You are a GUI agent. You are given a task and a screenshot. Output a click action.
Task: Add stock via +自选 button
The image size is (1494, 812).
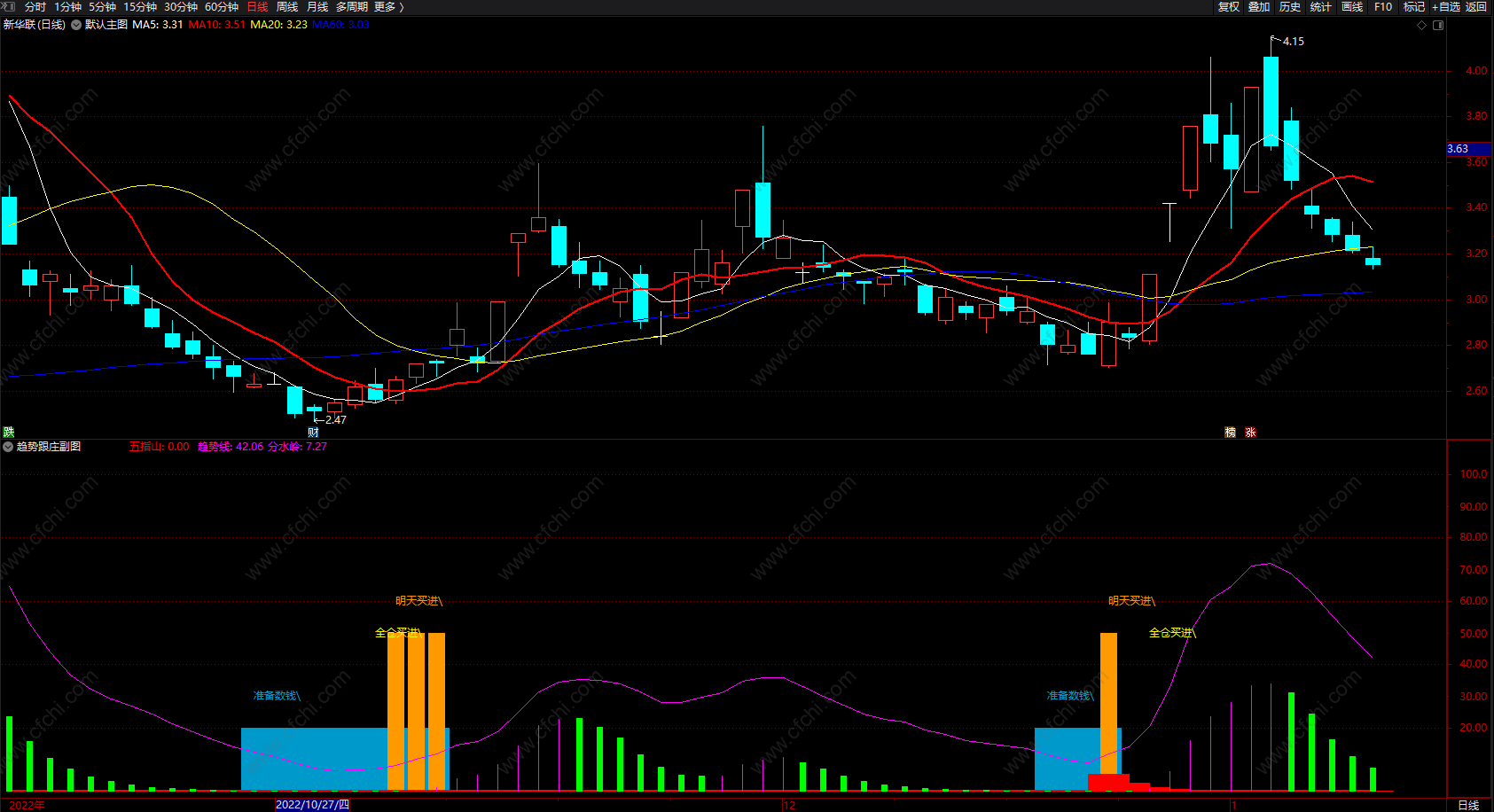pyautogui.click(x=1446, y=7)
